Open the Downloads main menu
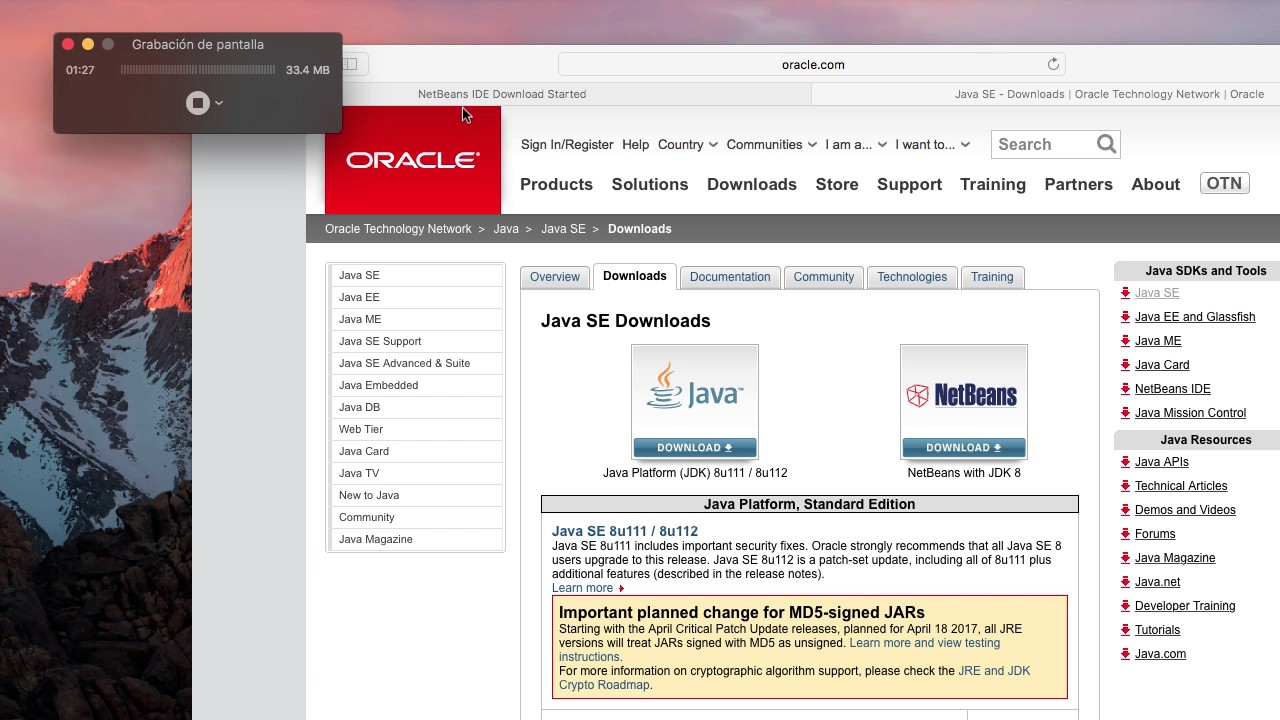 point(752,184)
